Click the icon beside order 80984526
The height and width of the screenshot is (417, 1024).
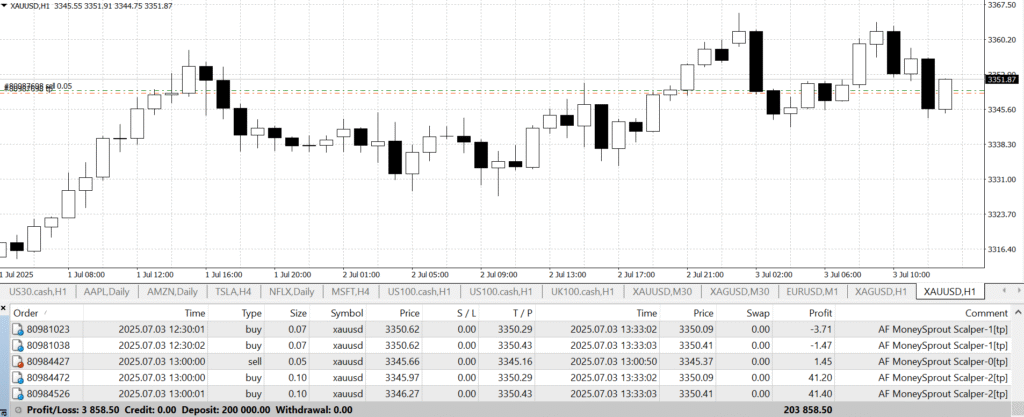pyautogui.click(x=19, y=395)
